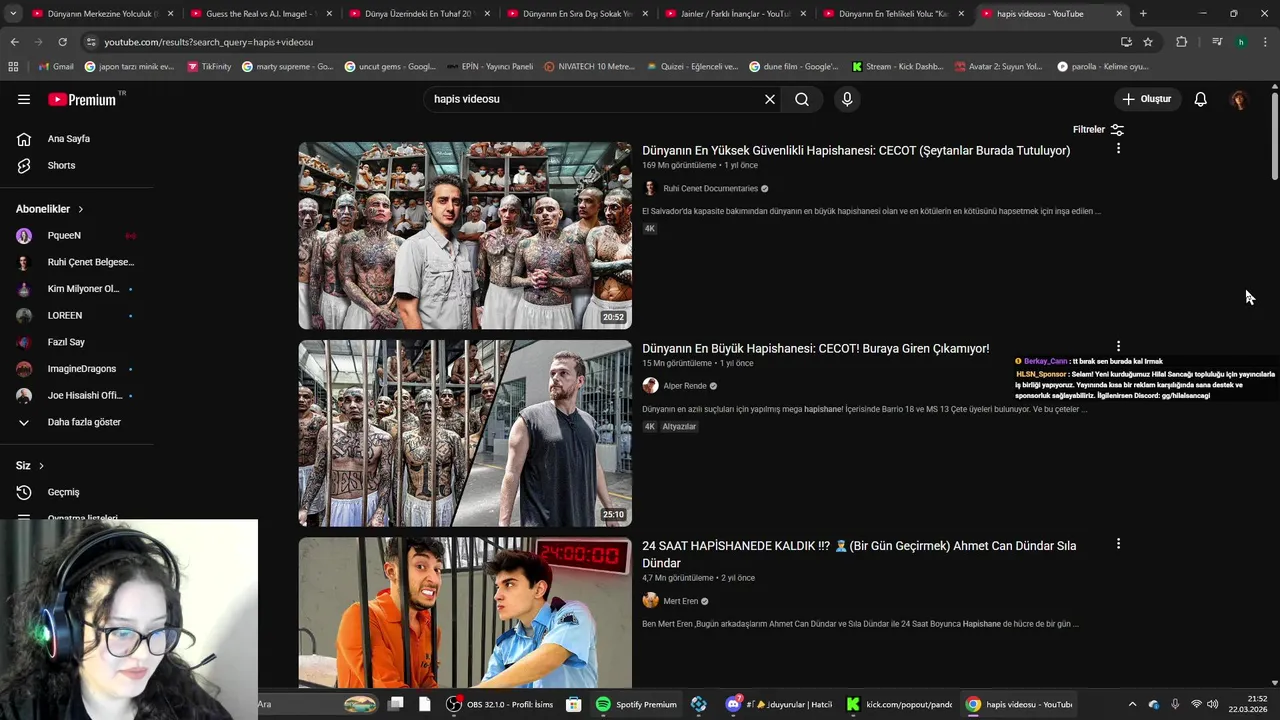Image resolution: width=1280 pixels, height=720 pixels.
Task: Switch to Guess the Real vs A.I. tab
Action: 260,14
